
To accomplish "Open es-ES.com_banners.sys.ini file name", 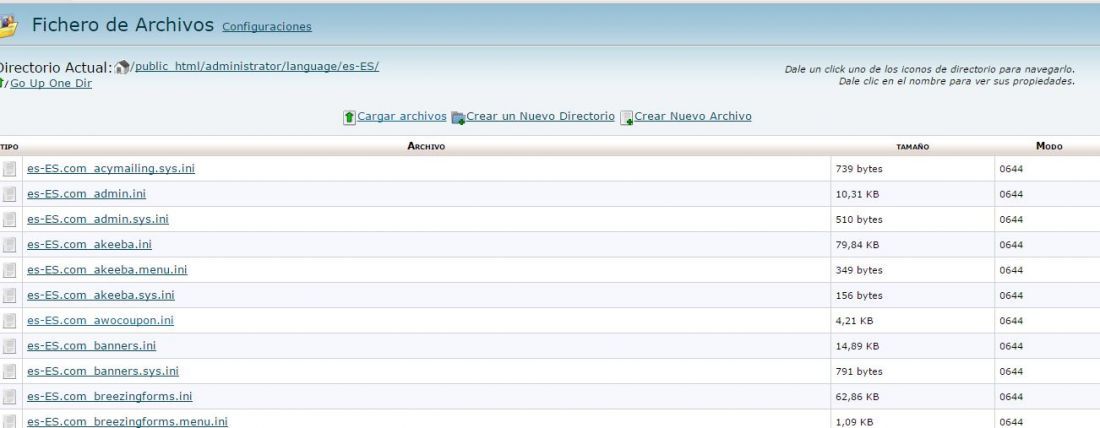I will [x=103, y=370].
